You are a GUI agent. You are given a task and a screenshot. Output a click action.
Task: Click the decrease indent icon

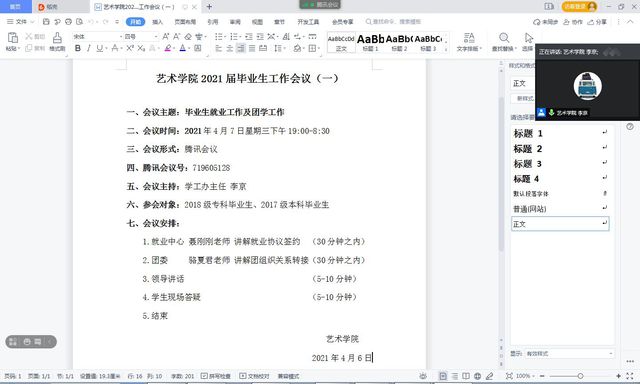[249, 36]
